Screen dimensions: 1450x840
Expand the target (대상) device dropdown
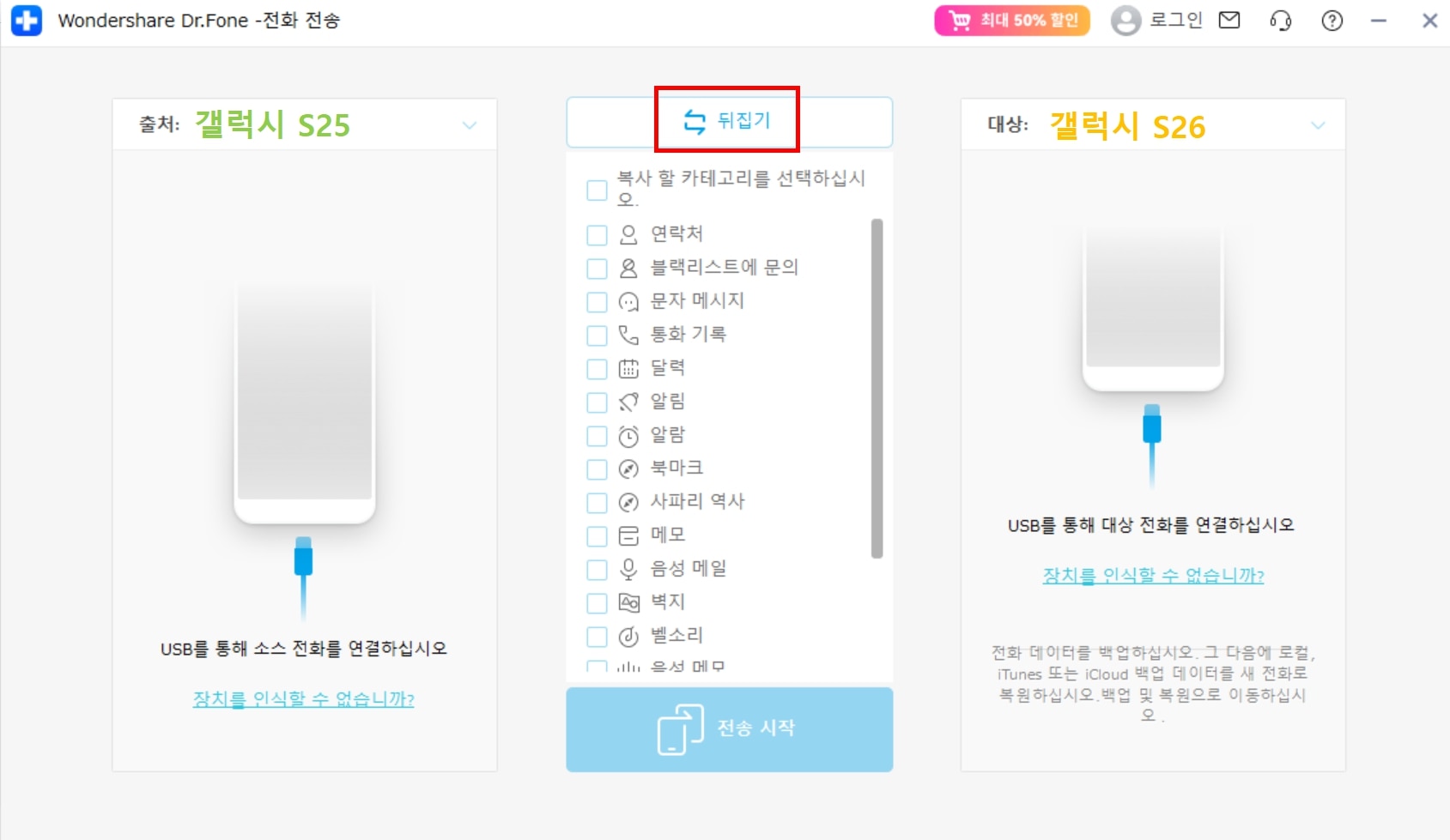point(1318,125)
